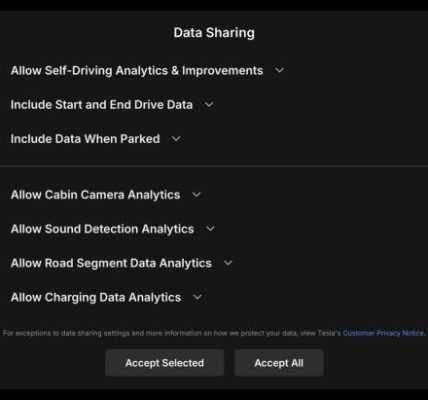
Task: Select the Allow Cabin Camera Analytics text
Action: point(96,195)
